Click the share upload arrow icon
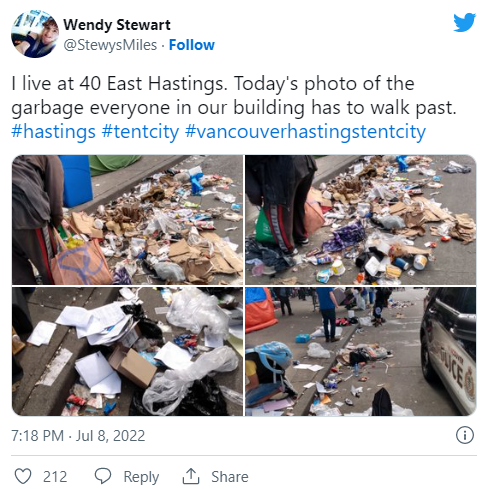The height and width of the screenshot is (489, 484). (x=191, y=476)
